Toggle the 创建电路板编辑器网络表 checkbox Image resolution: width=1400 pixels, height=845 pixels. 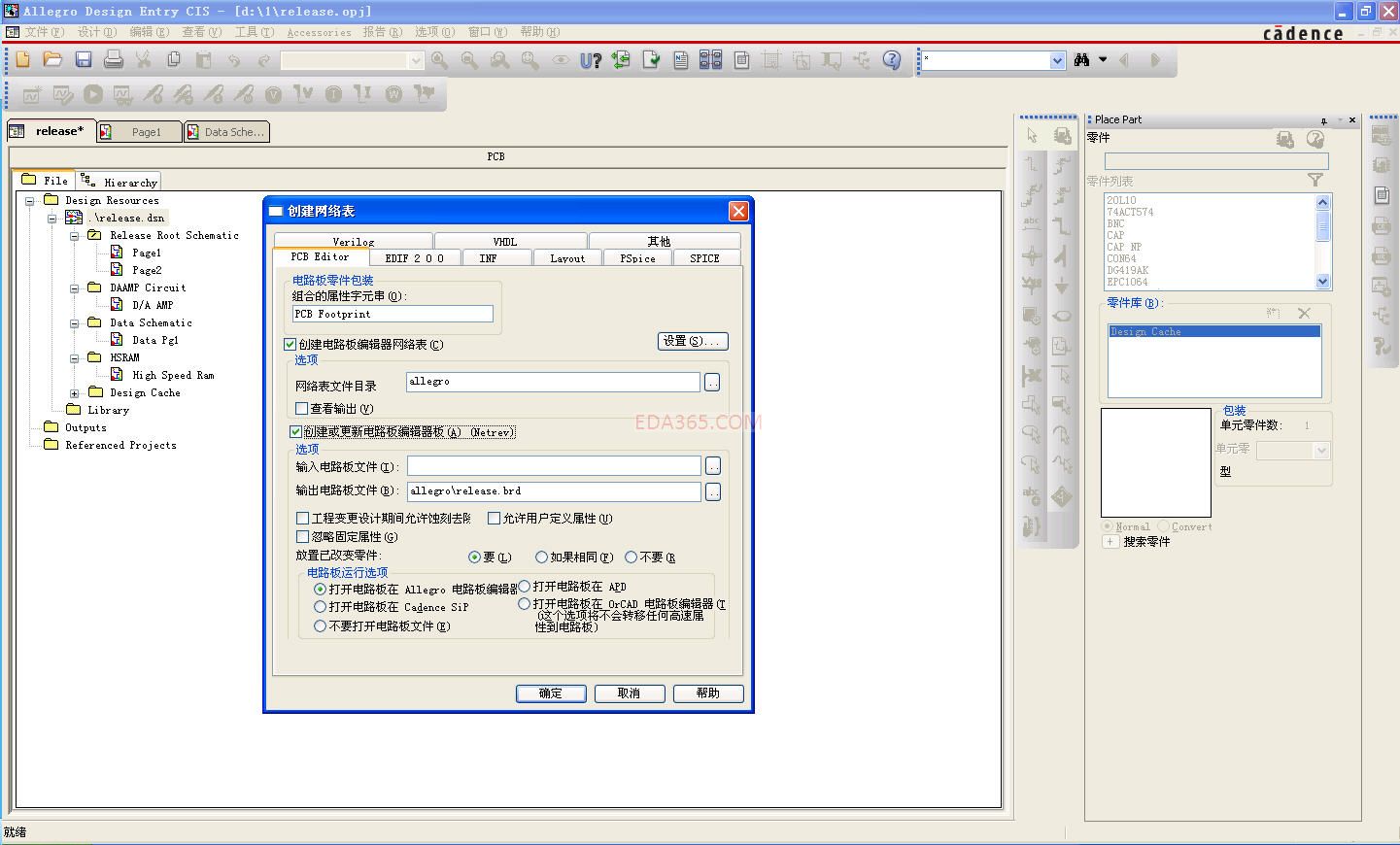pos(290,344)
